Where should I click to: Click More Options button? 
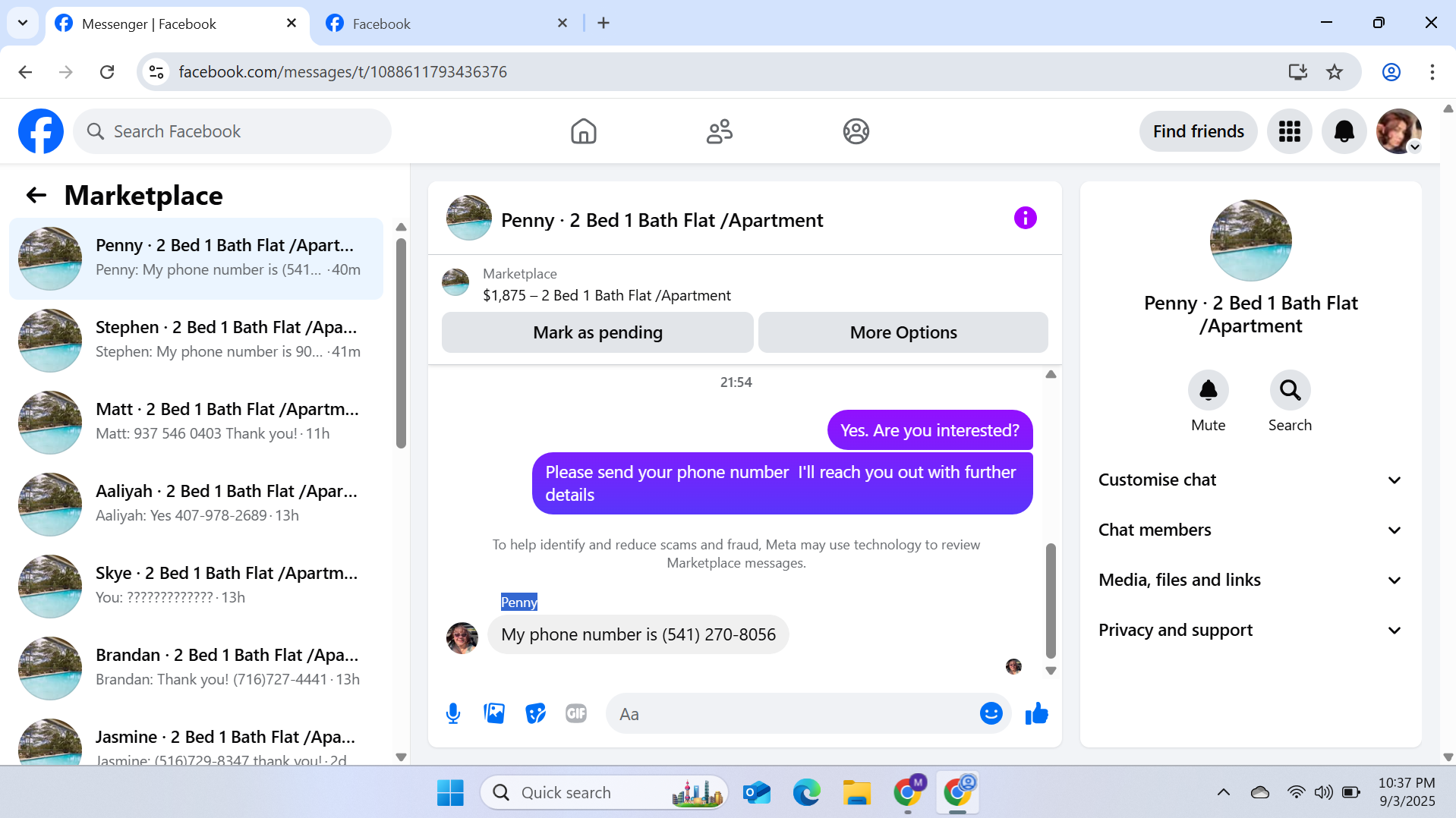click(903, 332)
